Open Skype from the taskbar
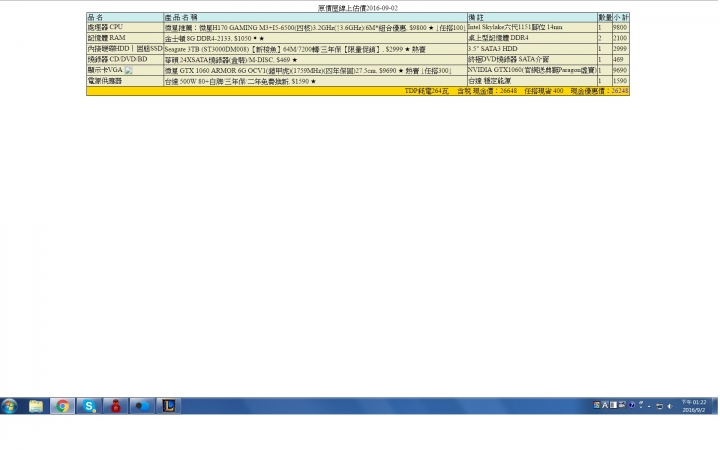The width and height of the screenshot is (720, 450). (89, 406)
